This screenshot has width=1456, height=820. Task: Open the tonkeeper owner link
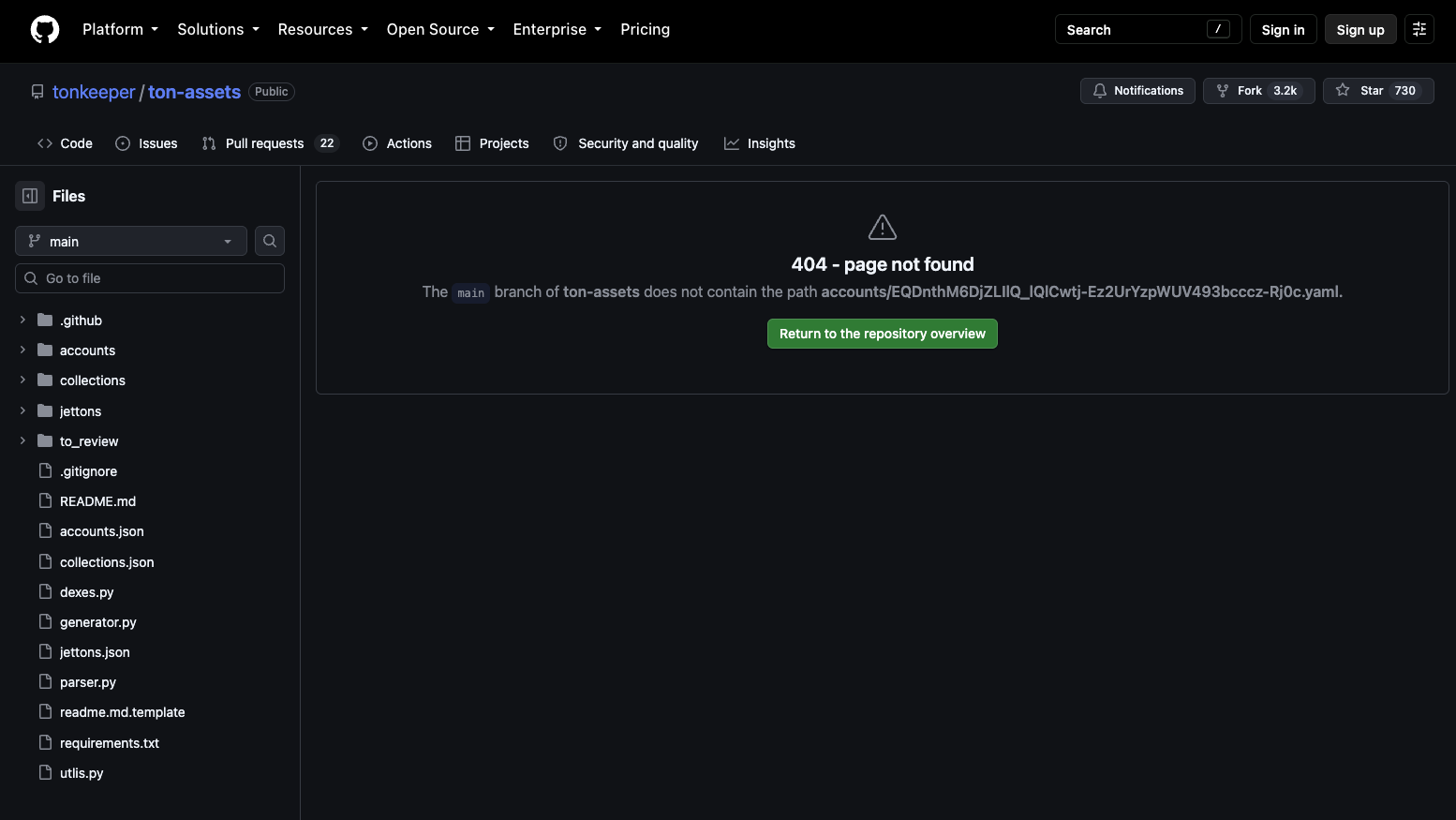coord(94,92)
